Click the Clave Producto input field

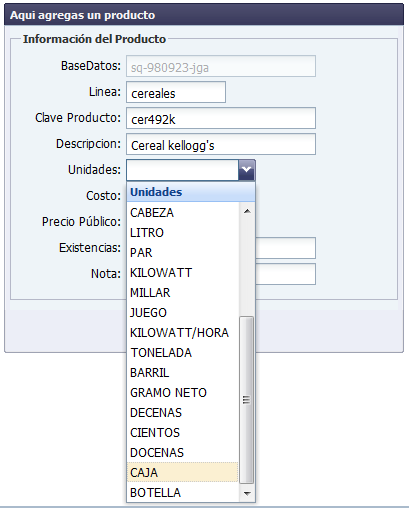[221, 118]
